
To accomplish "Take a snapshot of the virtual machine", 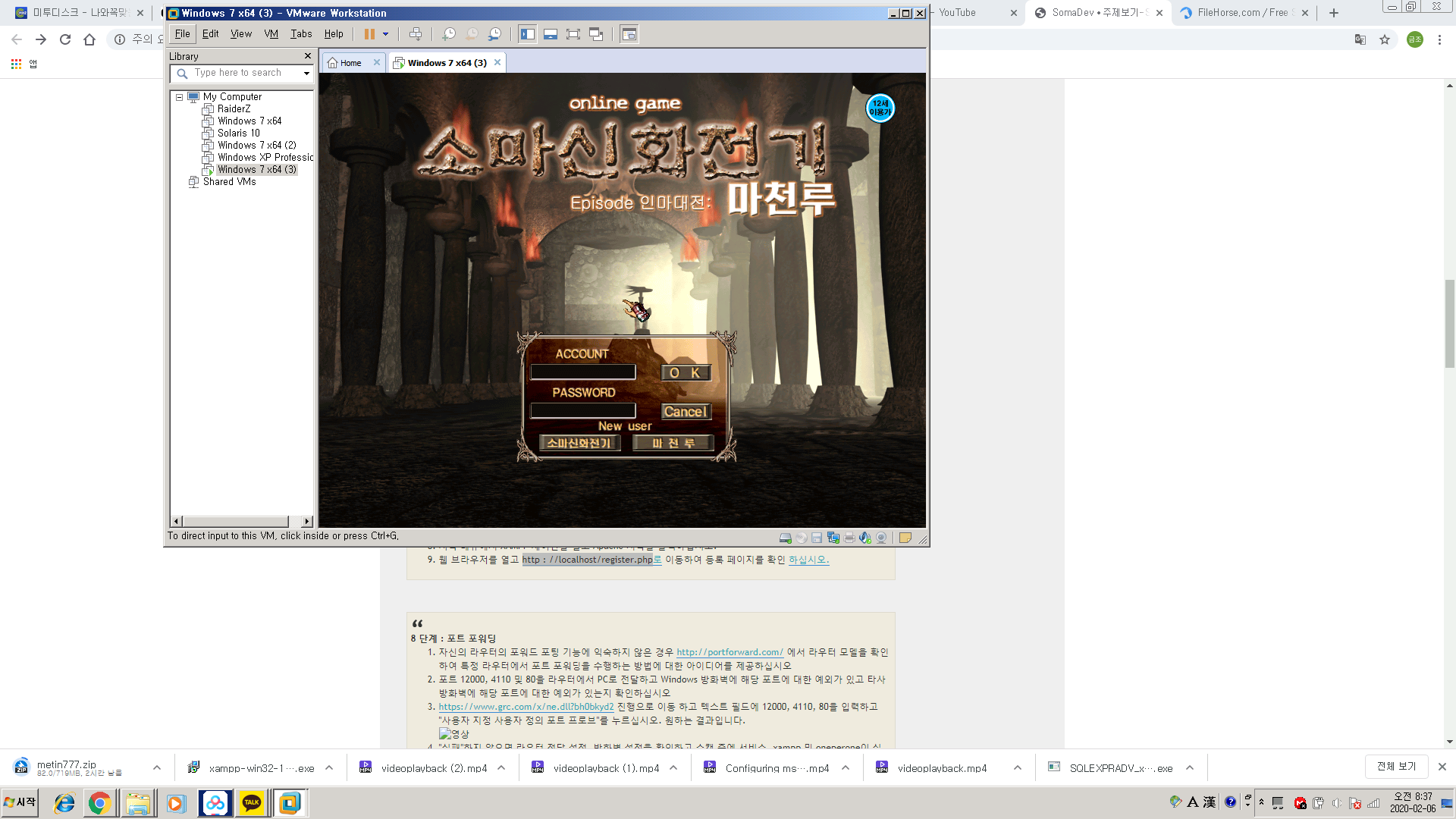I will [x=450, y=34].
